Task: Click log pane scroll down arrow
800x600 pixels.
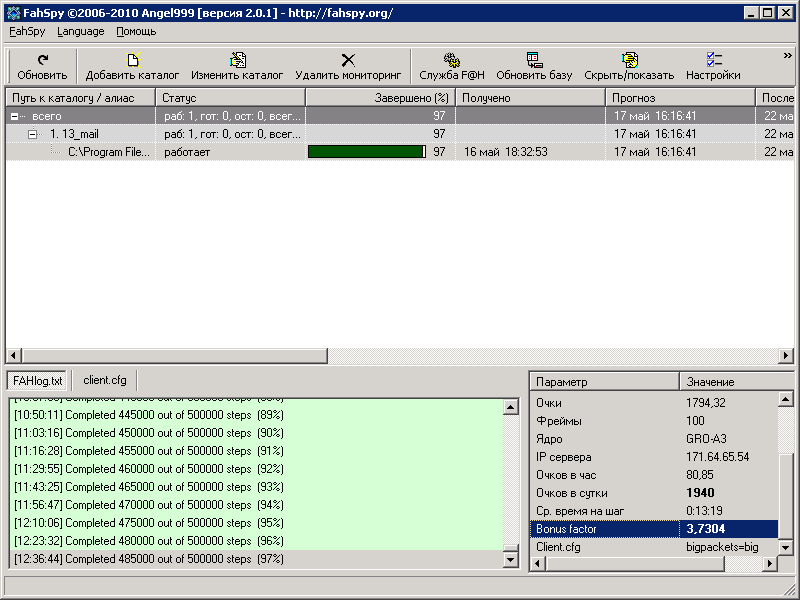Action: [x=511, y=560]
